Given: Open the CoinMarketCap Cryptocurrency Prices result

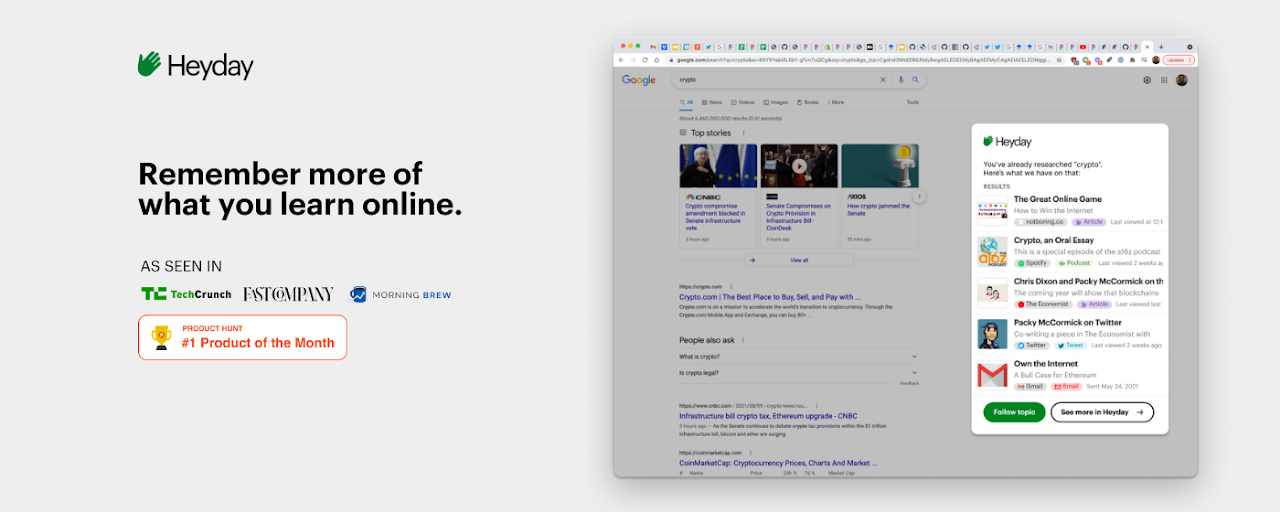Looking at the screenshot, I should [x=778, y=463].
